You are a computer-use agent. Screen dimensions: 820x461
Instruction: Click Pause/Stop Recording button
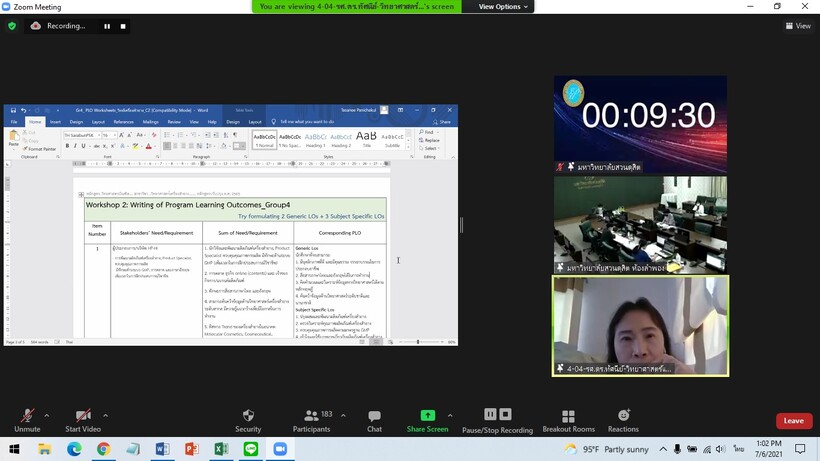click(x=497, y=421)
